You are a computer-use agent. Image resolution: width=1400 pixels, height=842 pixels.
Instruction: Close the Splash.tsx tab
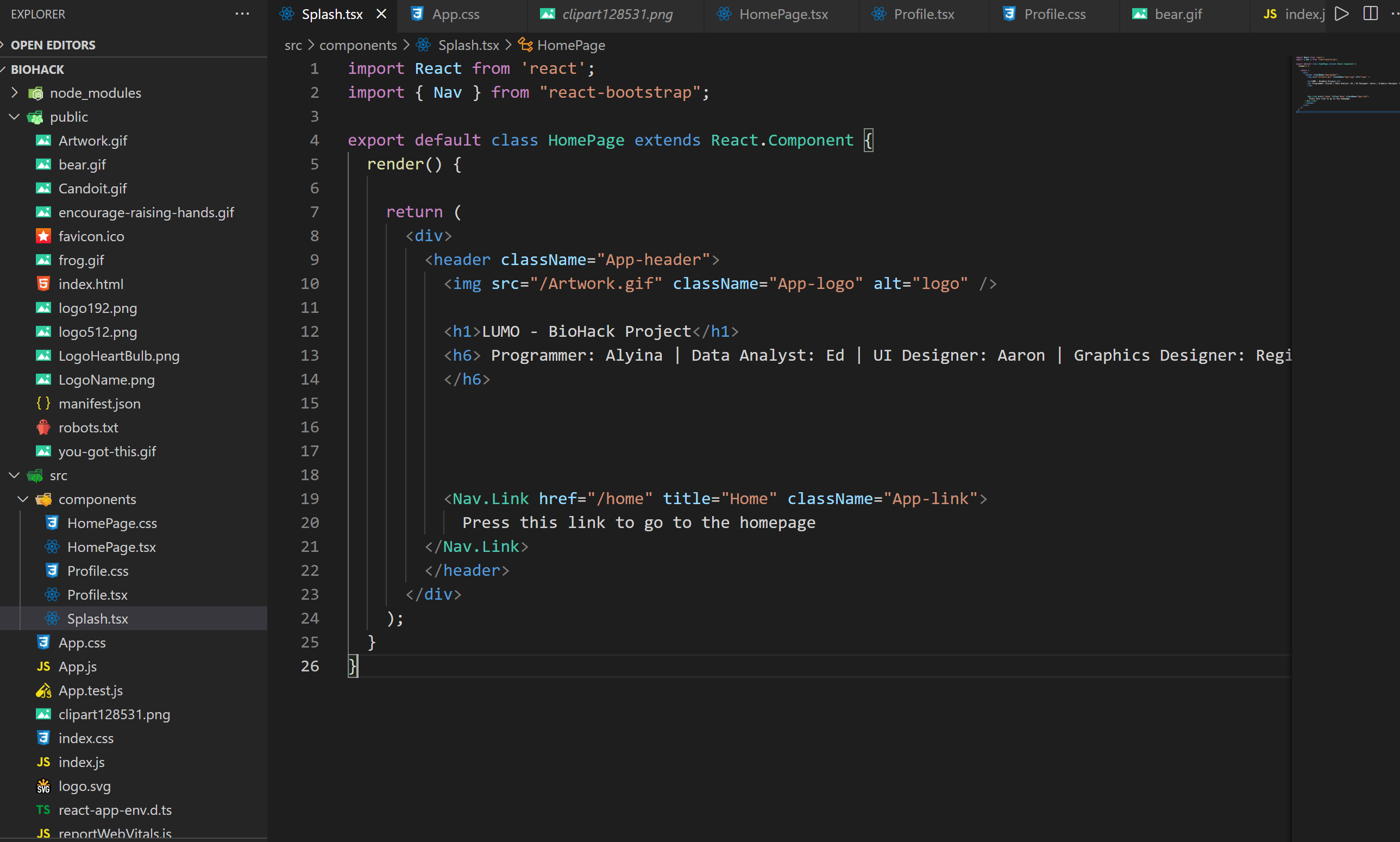381,14
